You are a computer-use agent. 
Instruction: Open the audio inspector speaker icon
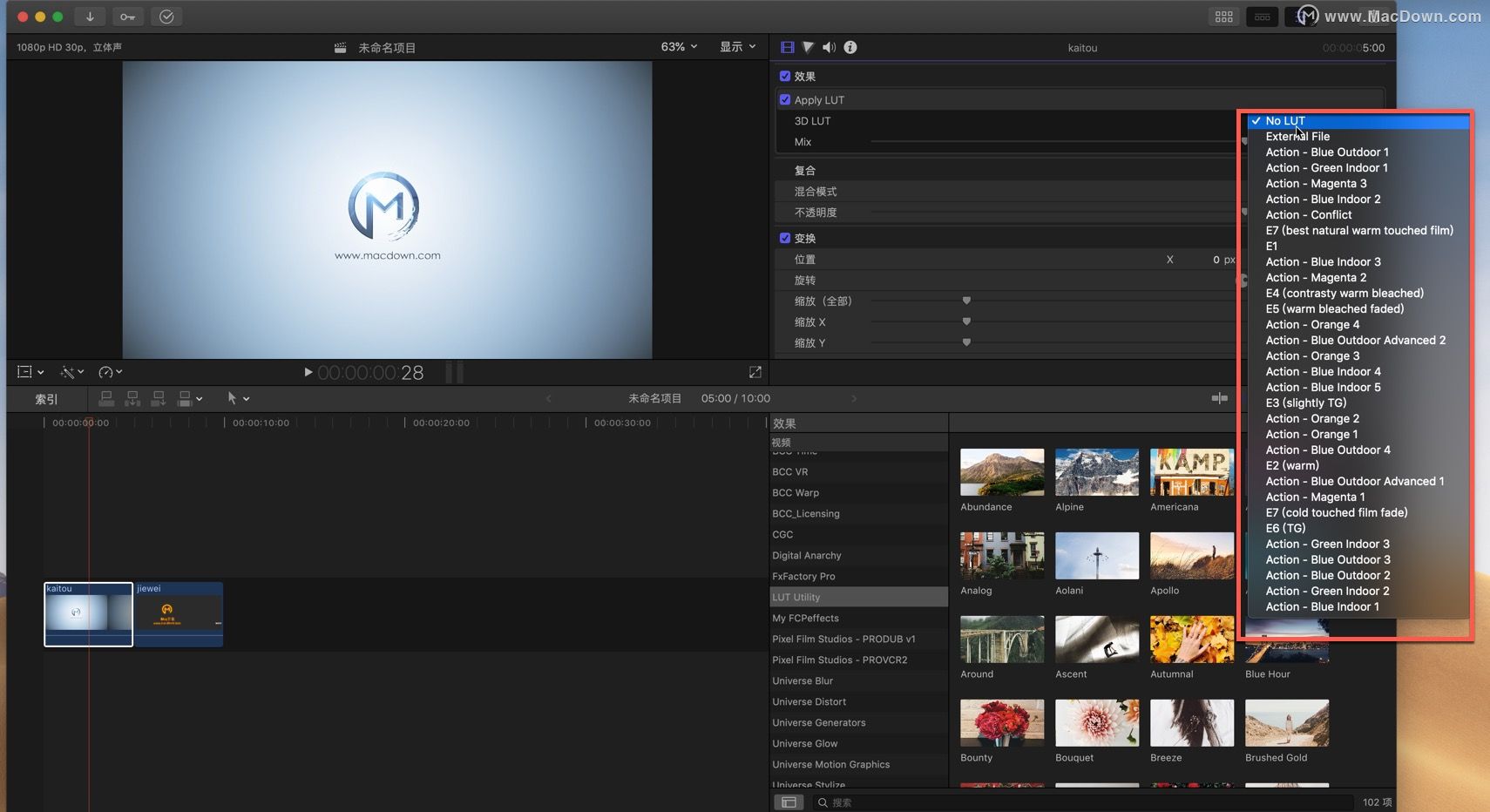[829, 47]
